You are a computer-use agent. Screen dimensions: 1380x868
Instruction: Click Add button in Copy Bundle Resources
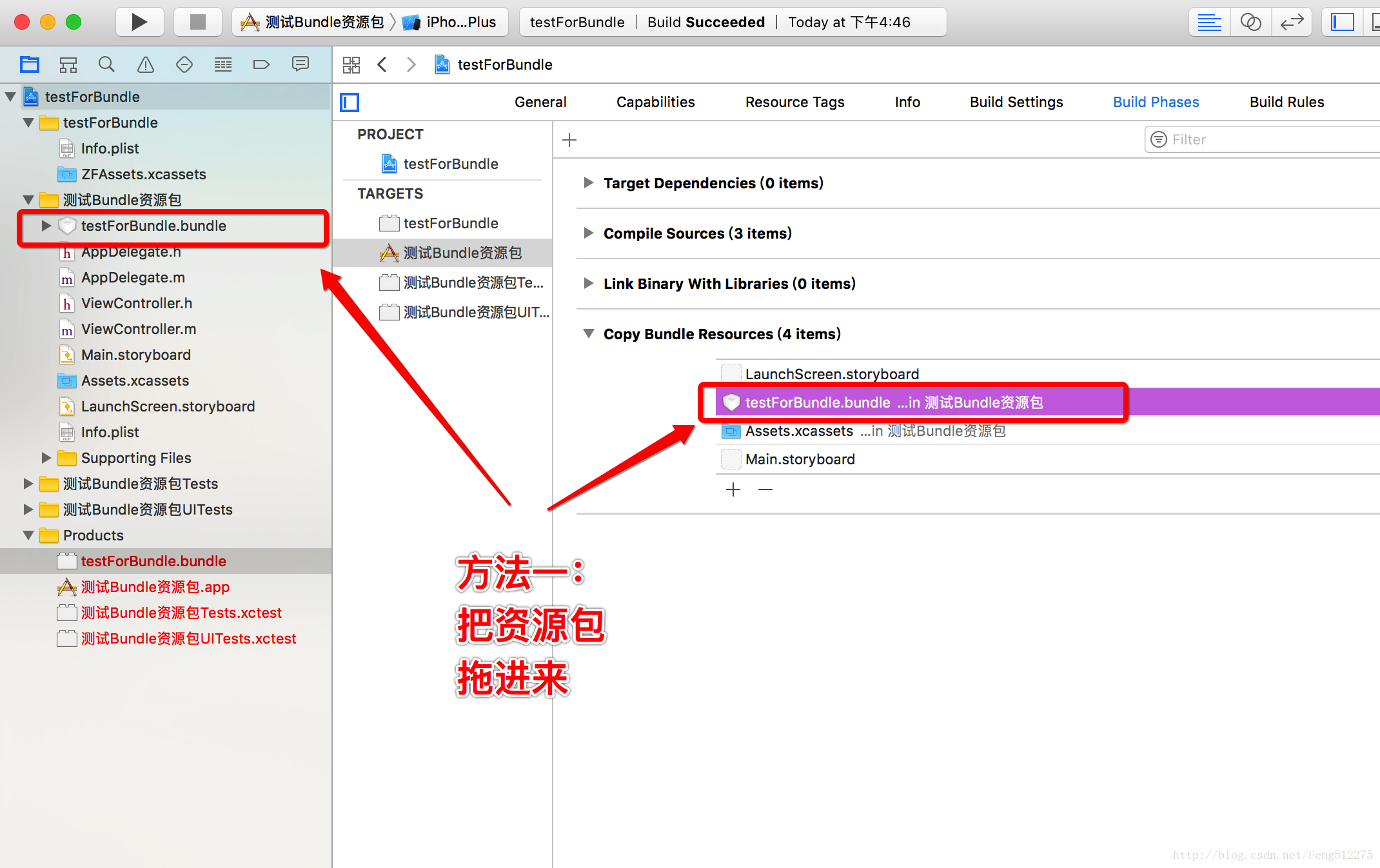point(733,489)
